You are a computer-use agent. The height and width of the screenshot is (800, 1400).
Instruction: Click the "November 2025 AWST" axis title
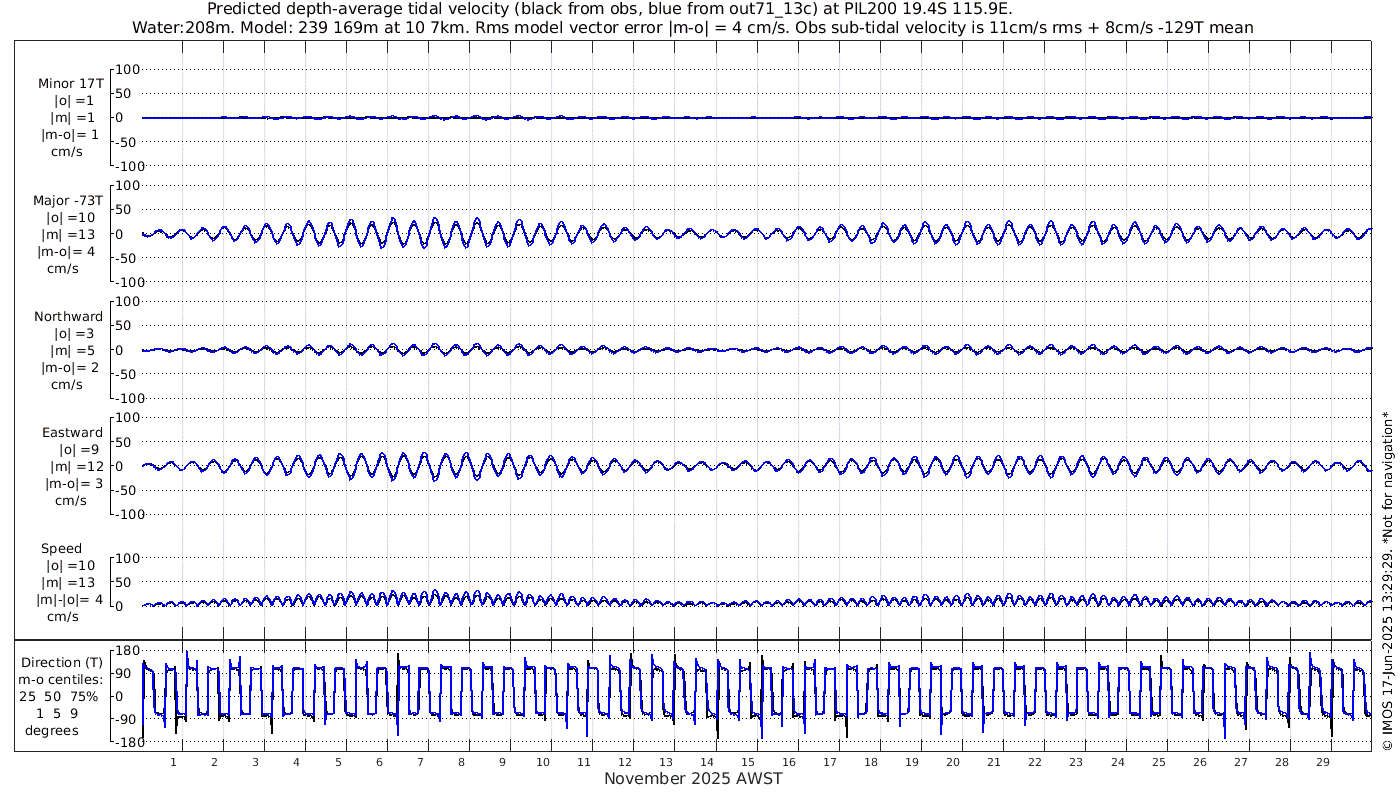tap(693, 778)
